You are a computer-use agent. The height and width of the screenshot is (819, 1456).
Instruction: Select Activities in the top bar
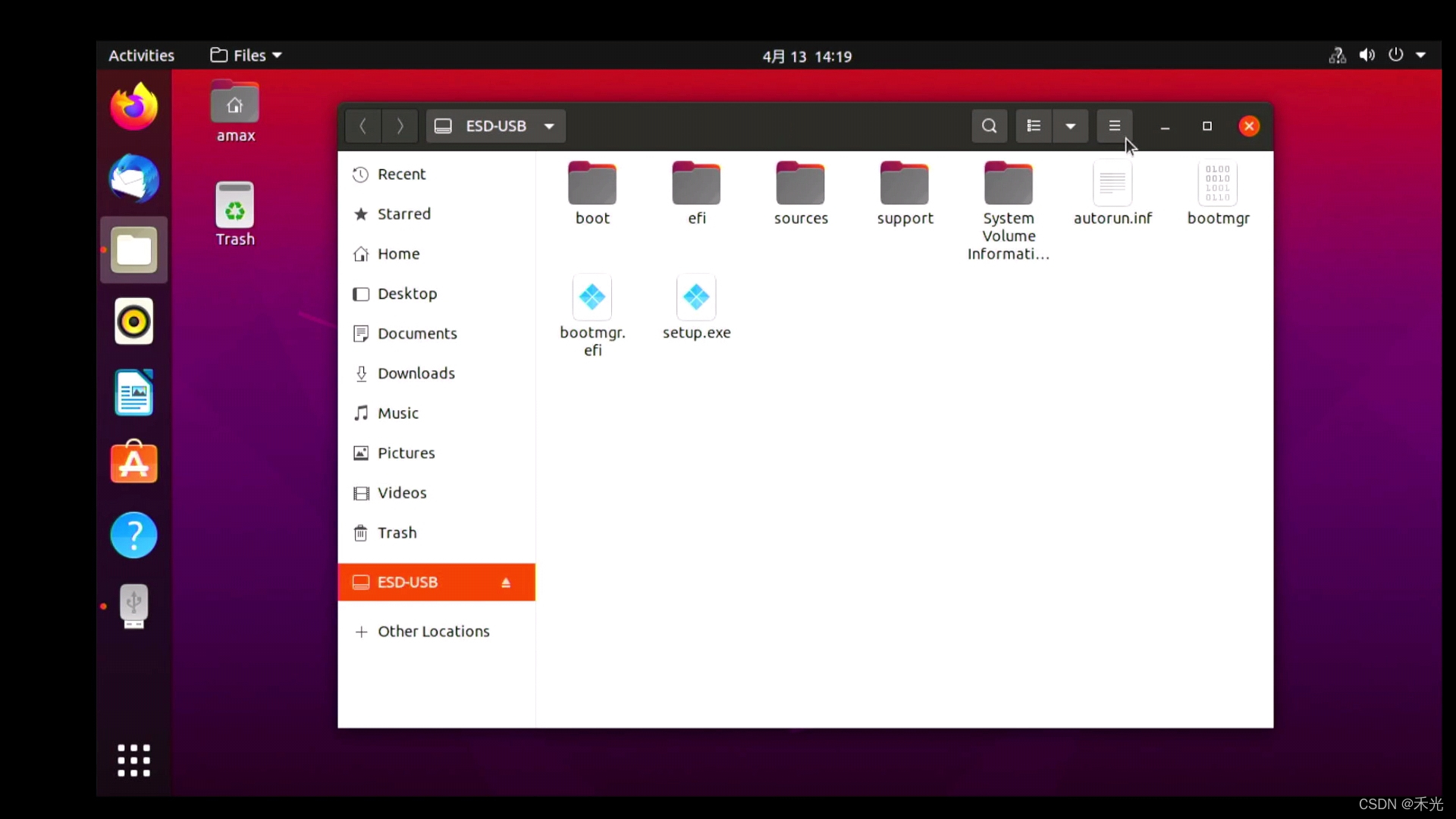141,55
